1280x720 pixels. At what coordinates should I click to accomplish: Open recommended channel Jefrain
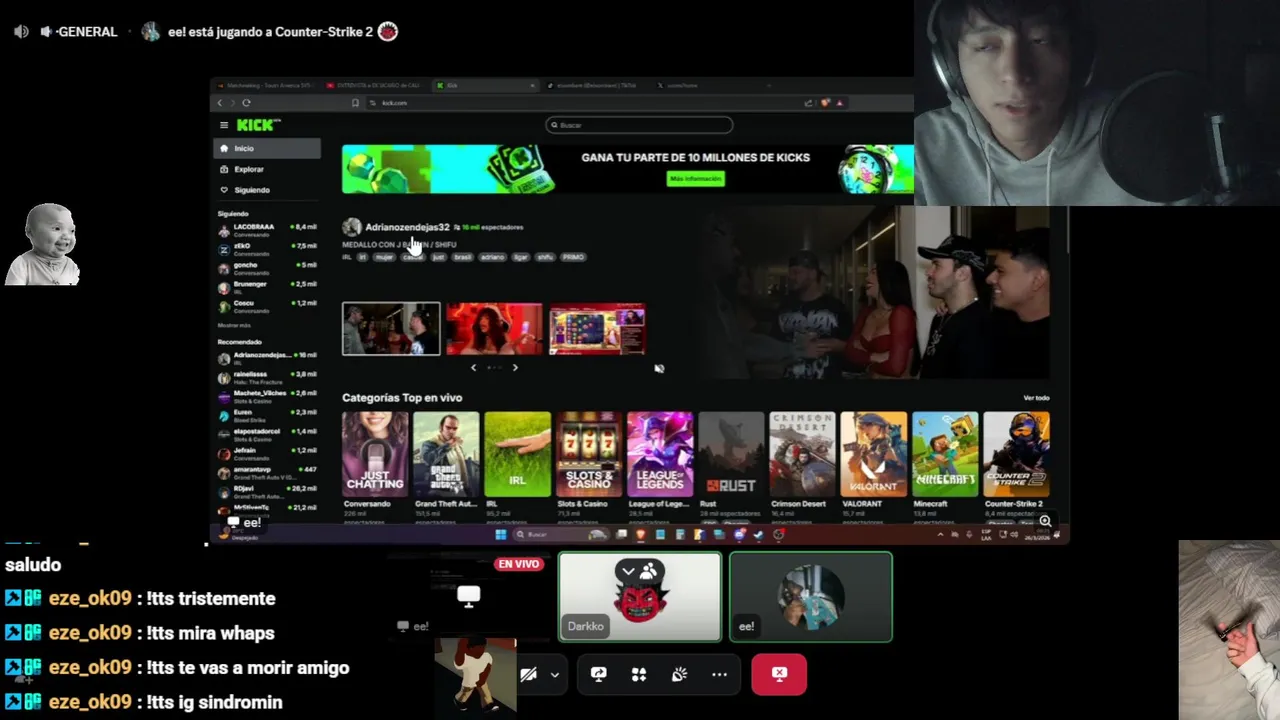[267, 452]
